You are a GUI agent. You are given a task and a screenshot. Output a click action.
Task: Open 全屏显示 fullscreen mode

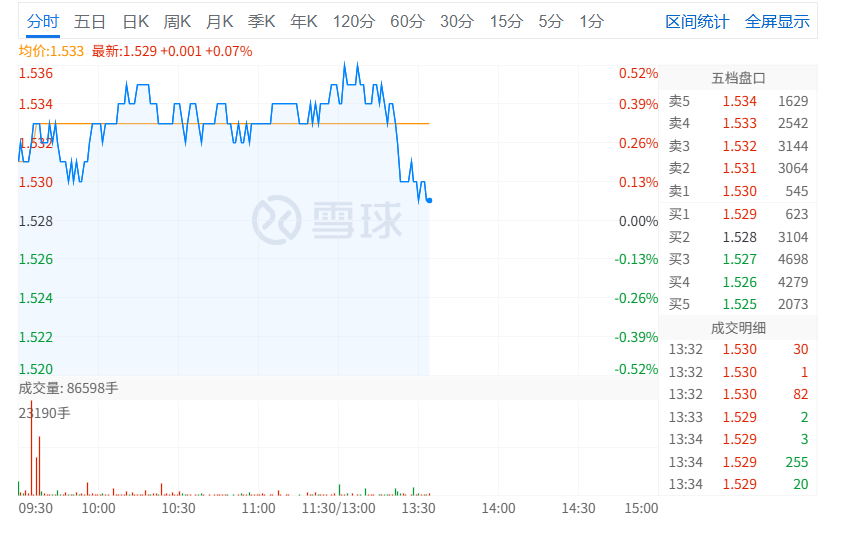pos(777,21)
